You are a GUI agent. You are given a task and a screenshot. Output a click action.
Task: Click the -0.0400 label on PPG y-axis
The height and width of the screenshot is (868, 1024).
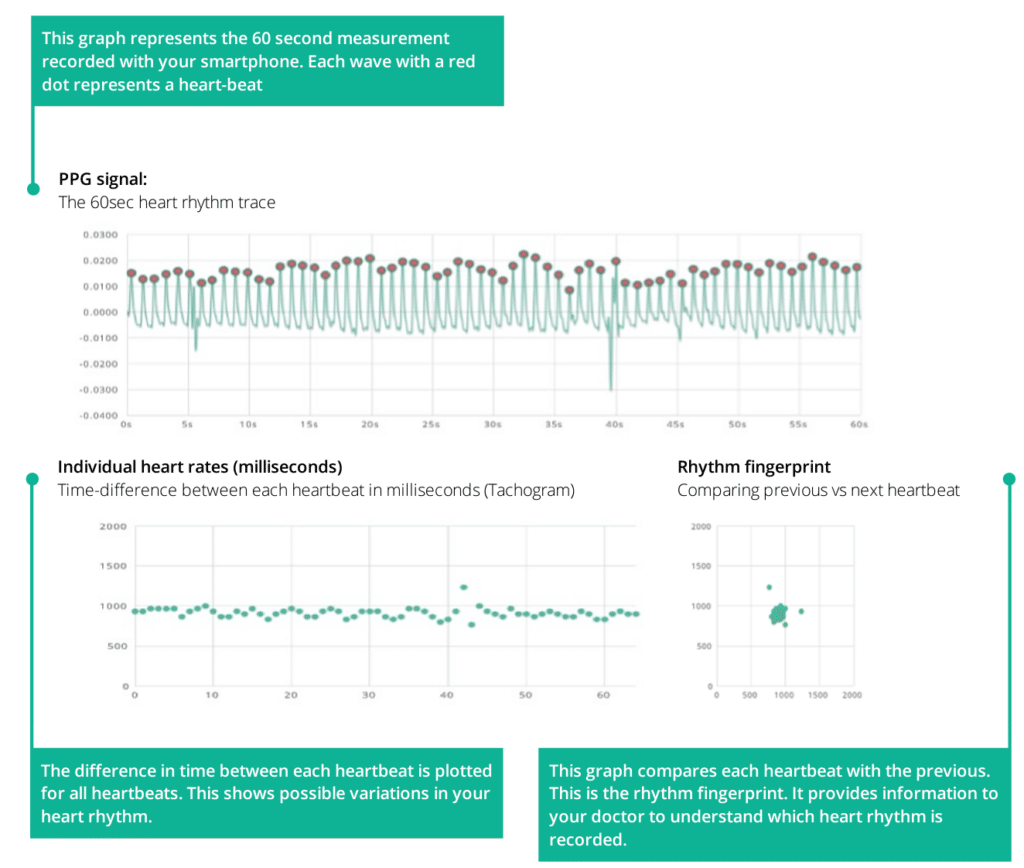coord(99,415)
